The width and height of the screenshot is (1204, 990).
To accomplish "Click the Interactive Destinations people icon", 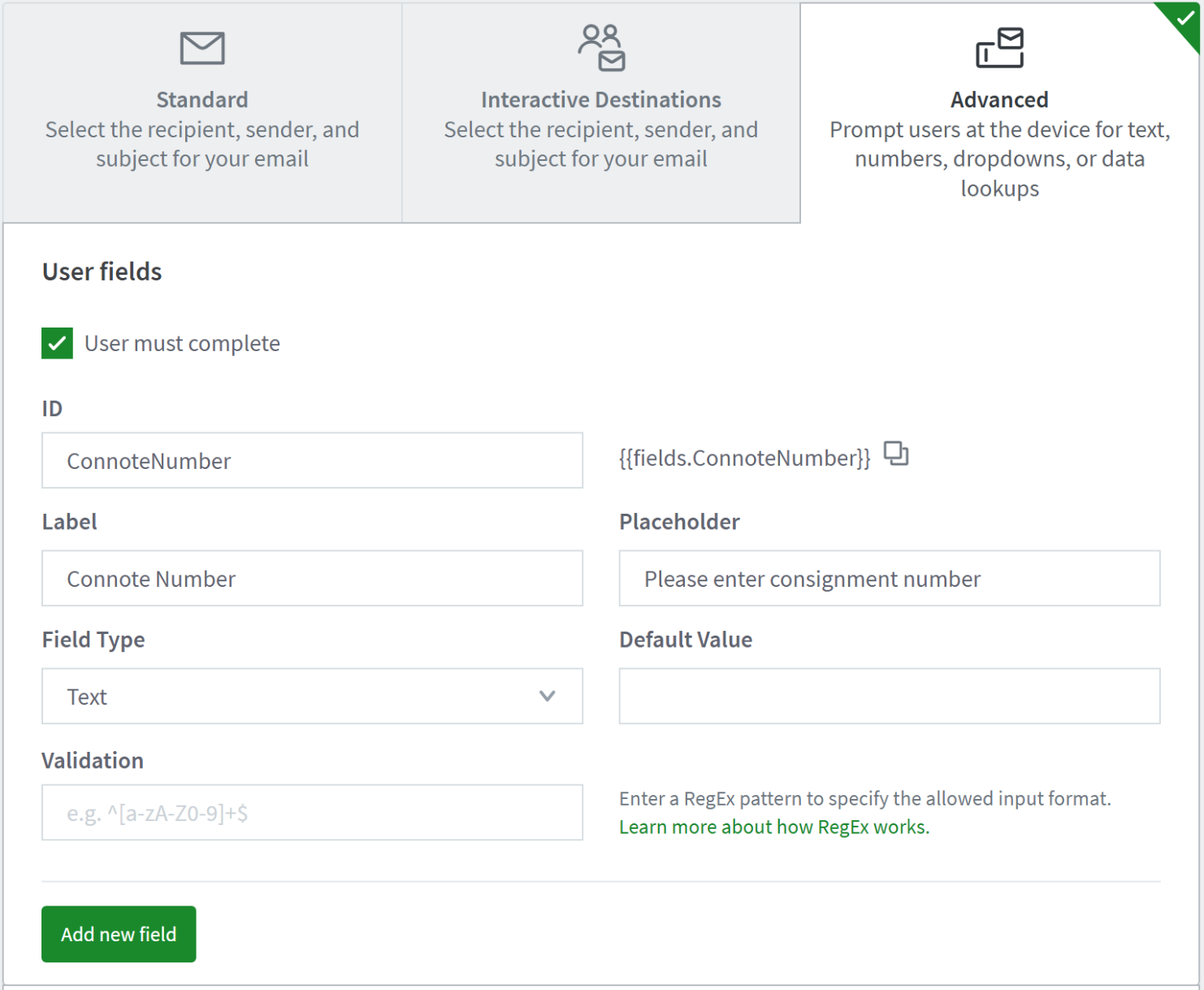I will pos(601,48).
